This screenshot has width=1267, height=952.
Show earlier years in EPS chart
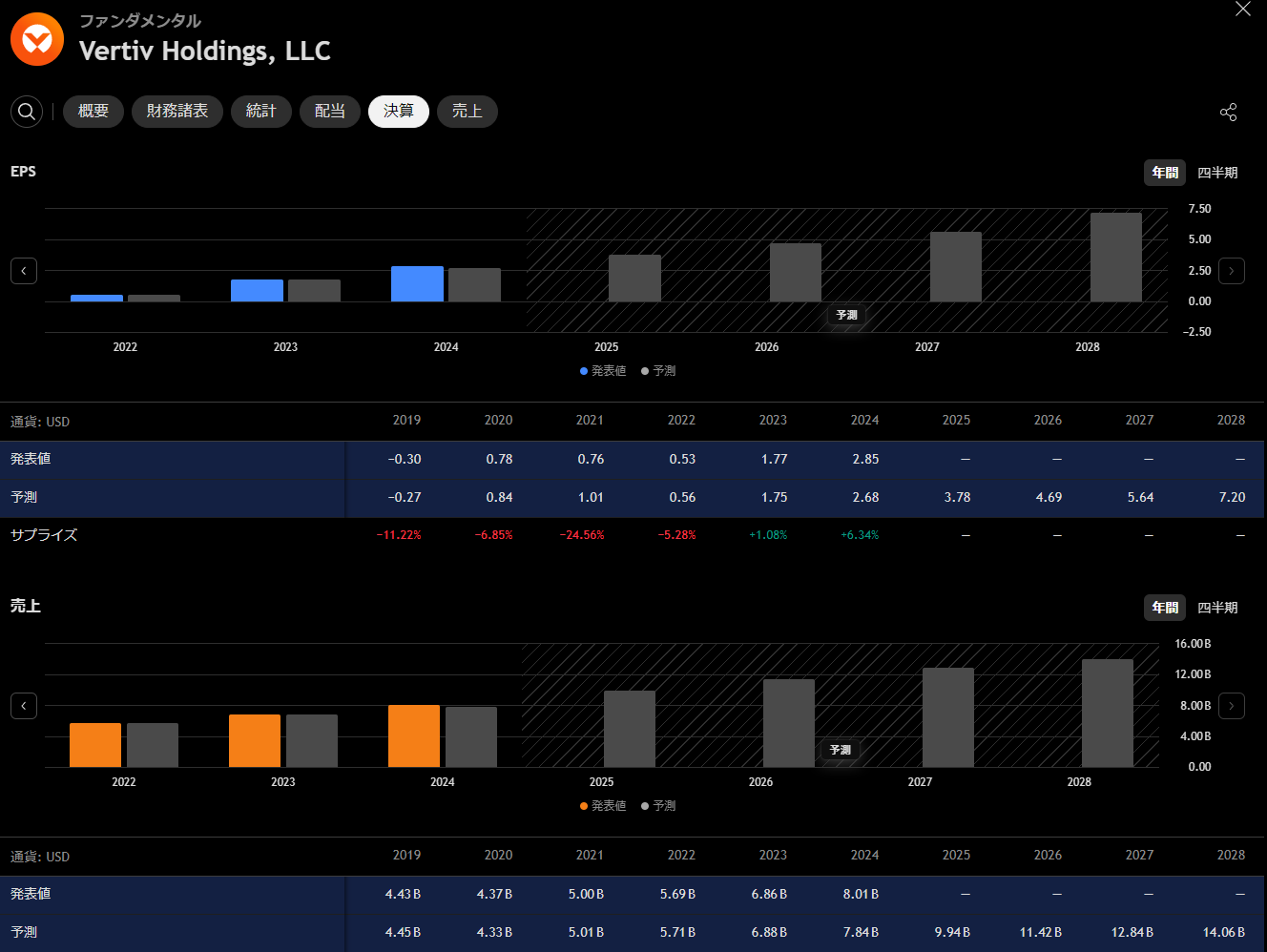click(24, 271)
